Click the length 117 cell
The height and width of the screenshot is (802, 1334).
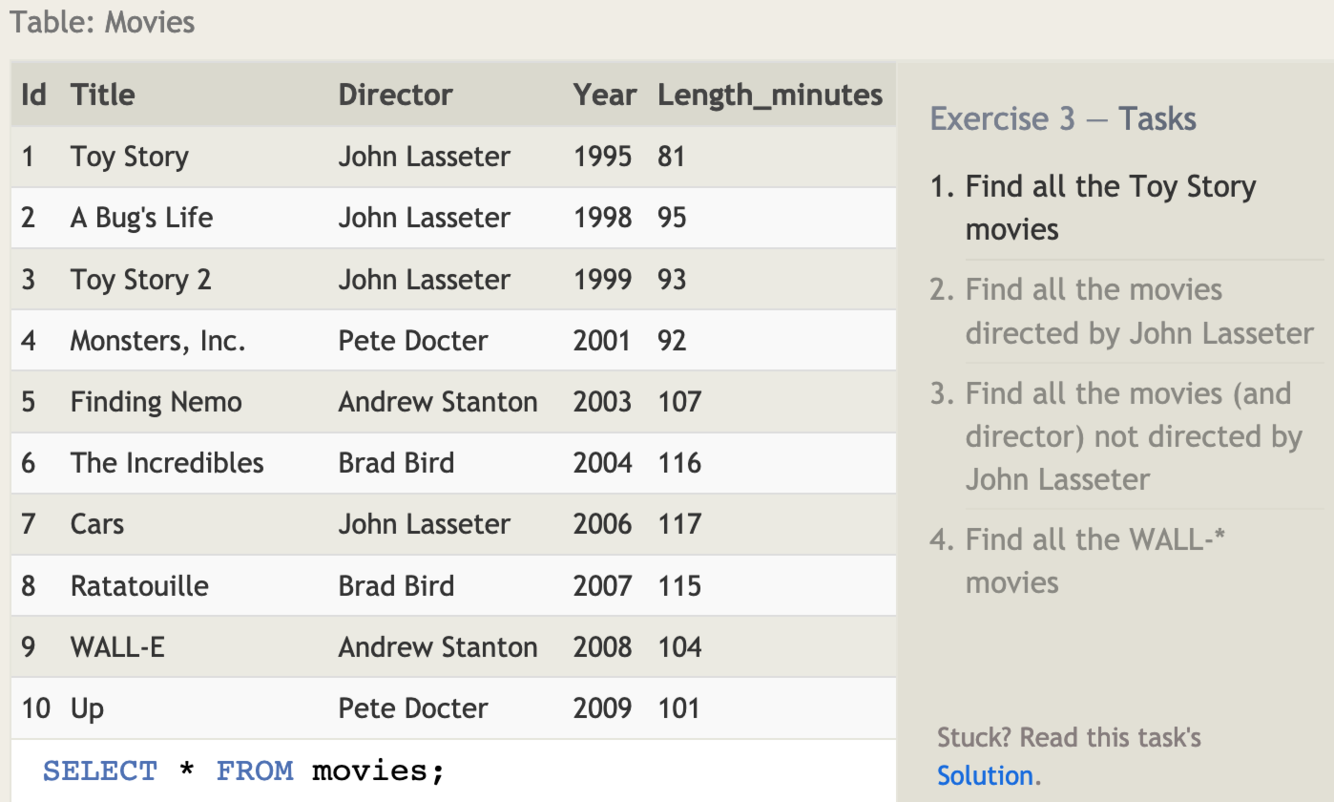(x=679, y=524)
